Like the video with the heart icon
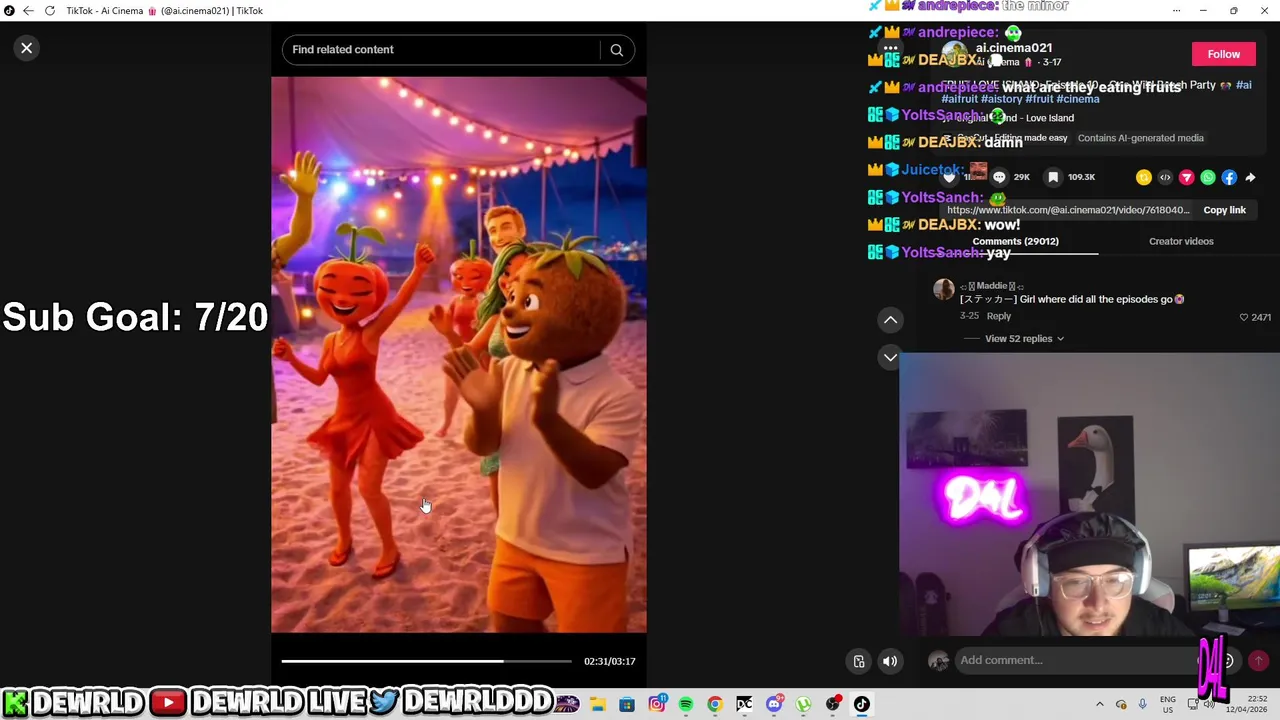 [x=949, y=177]
